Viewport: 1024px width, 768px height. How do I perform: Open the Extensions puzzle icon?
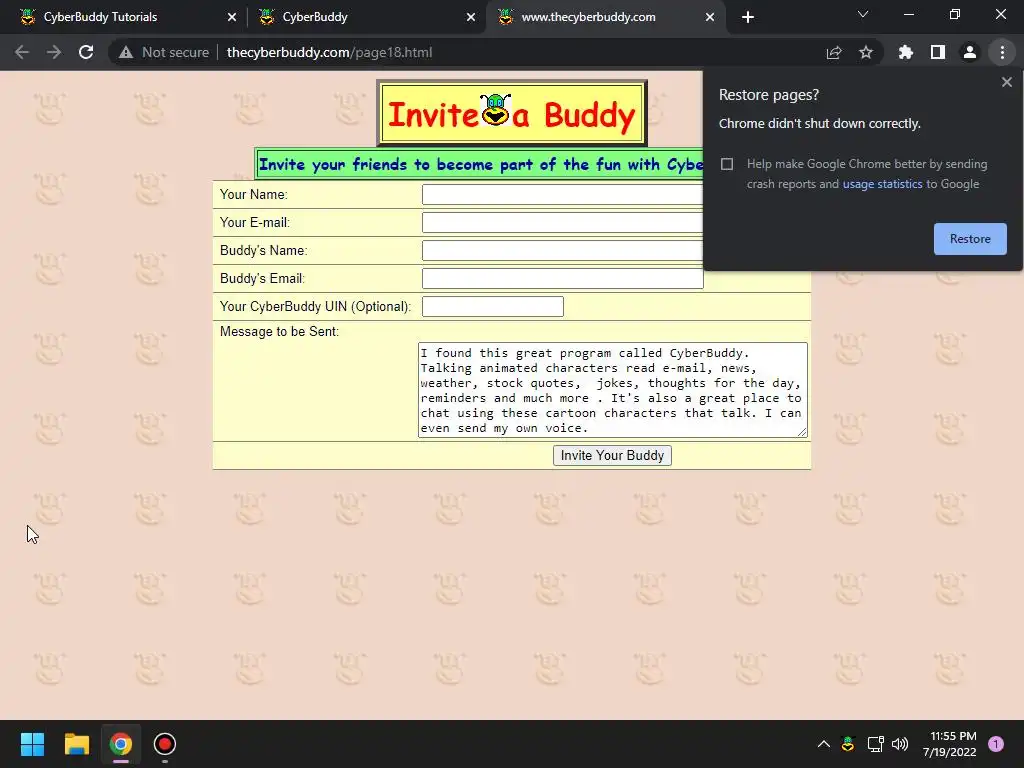(x=906, y=52)
